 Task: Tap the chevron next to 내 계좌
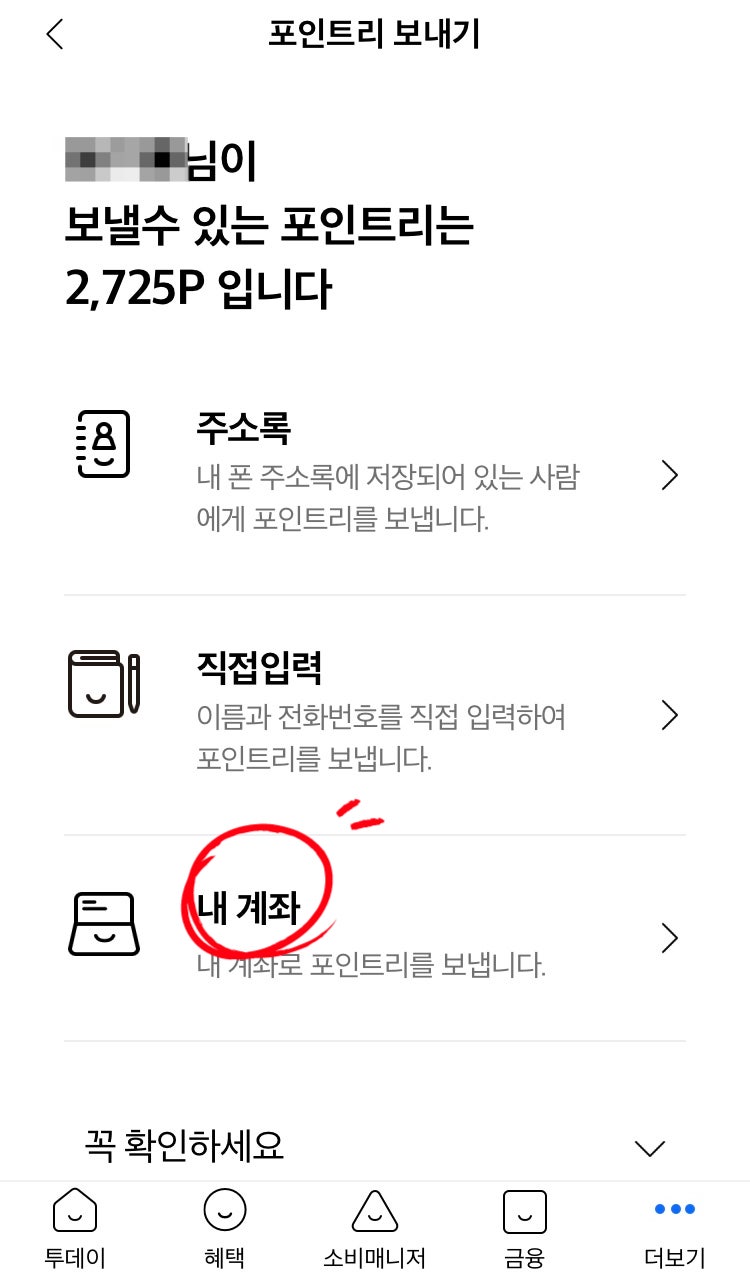click(670, 938)
